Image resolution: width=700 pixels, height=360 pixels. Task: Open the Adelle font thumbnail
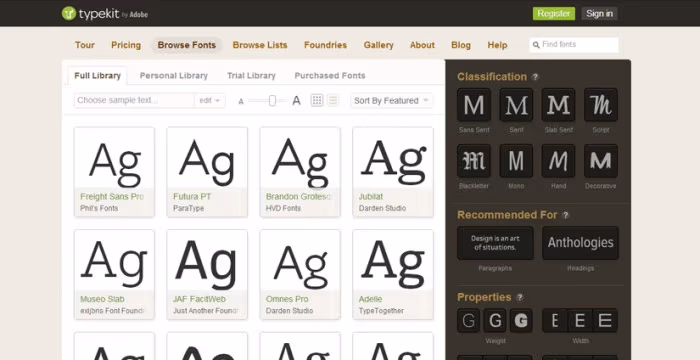pos(393,274)
